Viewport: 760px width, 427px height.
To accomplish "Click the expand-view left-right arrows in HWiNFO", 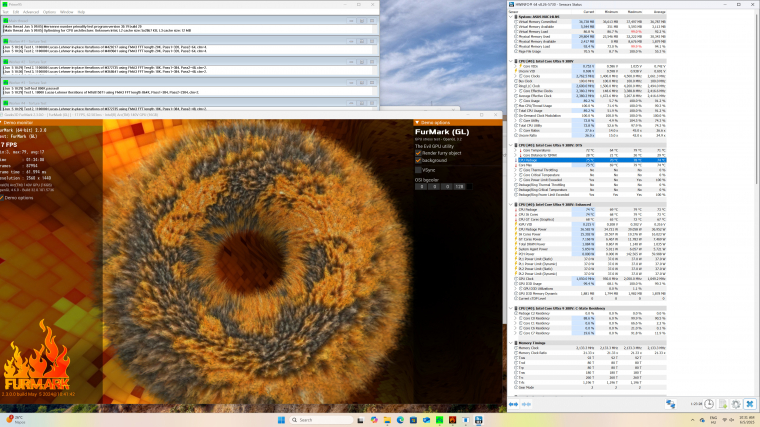I will tap(513, 404).
